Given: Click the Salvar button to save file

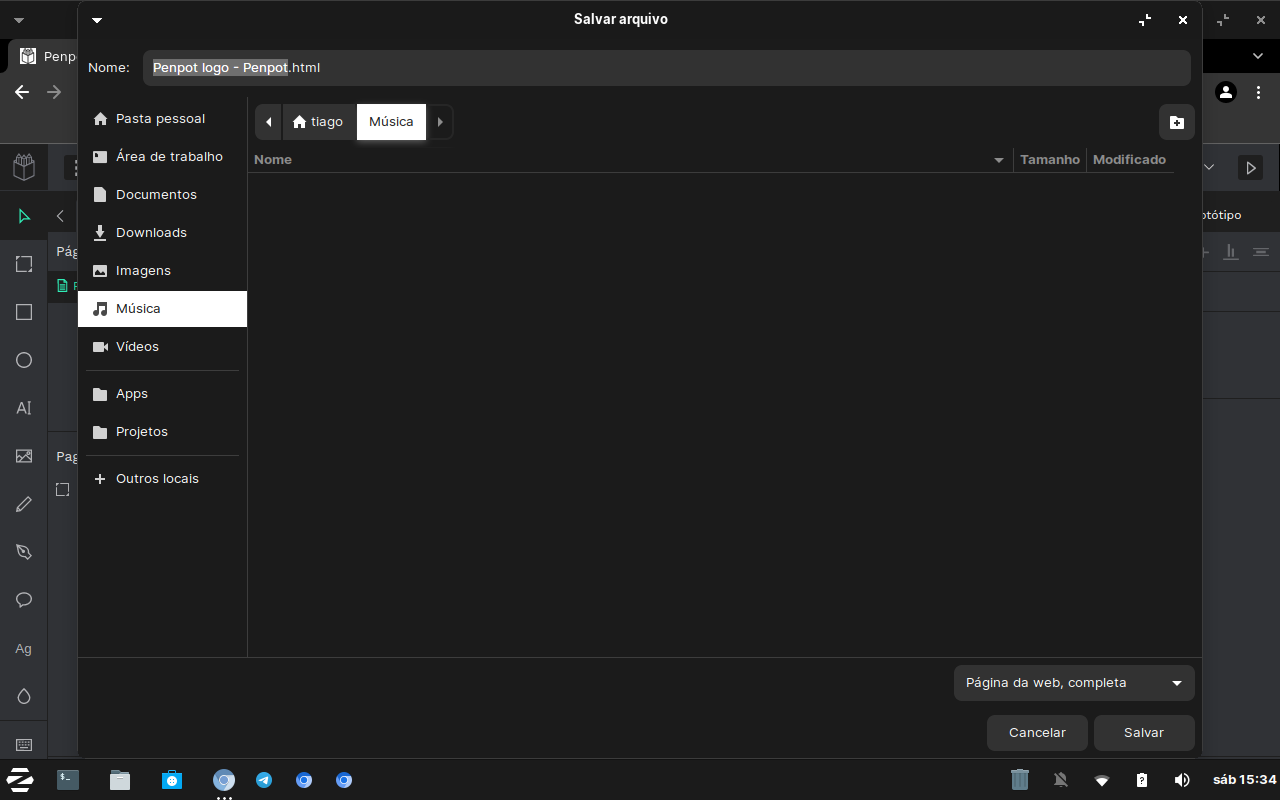Looking at the screenshot, I should click(1143, 732).
